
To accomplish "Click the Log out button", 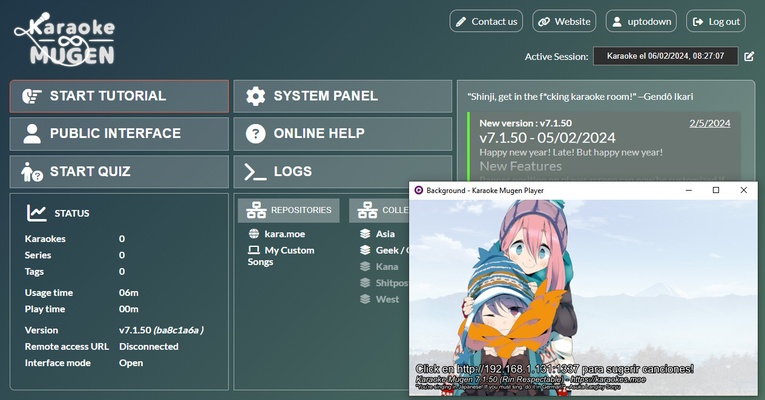I will (716, 21).
